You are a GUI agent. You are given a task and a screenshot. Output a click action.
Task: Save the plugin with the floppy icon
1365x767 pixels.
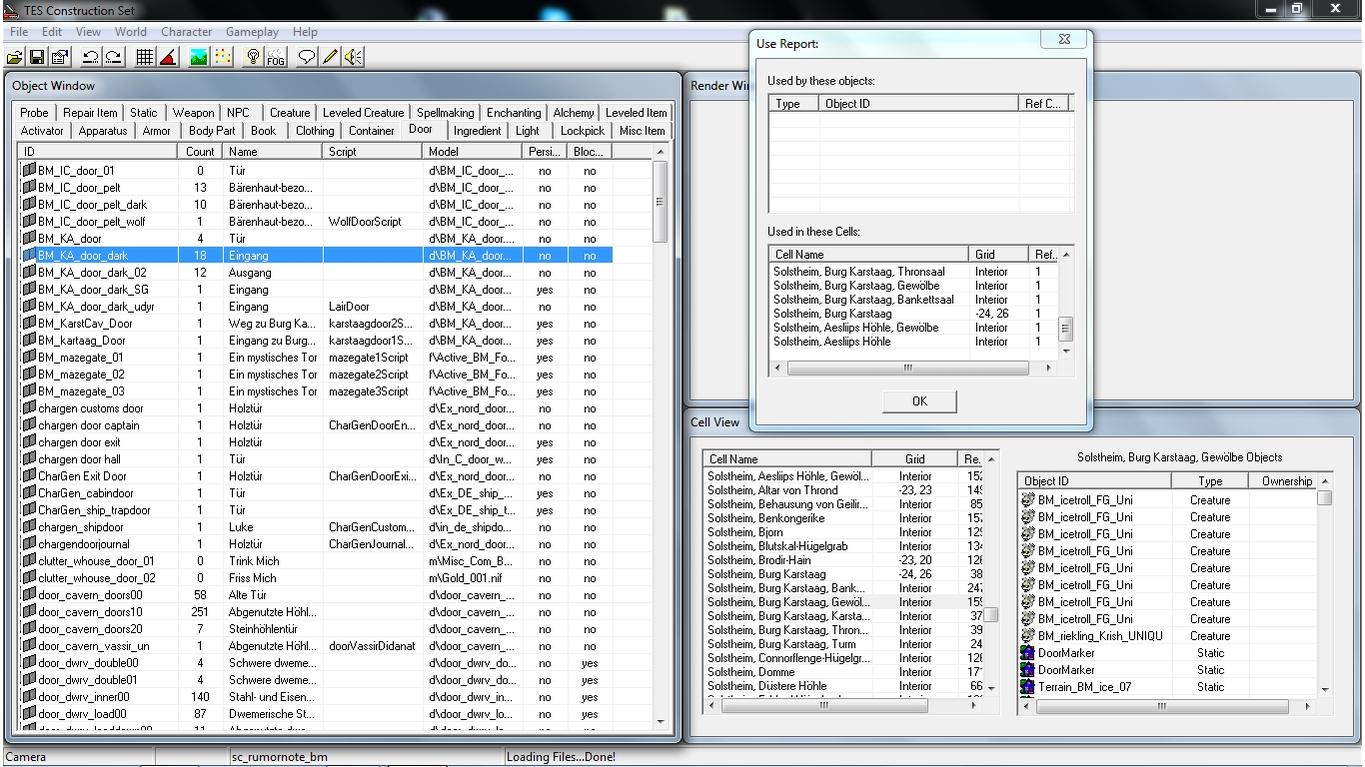pyautogui.click(x=37, y=57)
